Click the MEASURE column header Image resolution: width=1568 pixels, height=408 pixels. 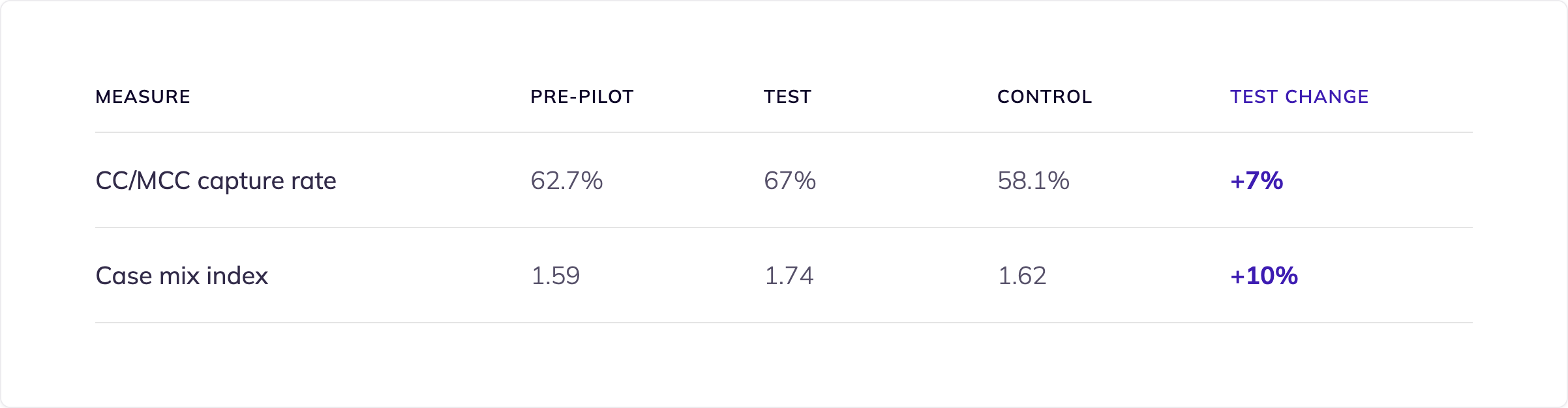pos(143,97)
